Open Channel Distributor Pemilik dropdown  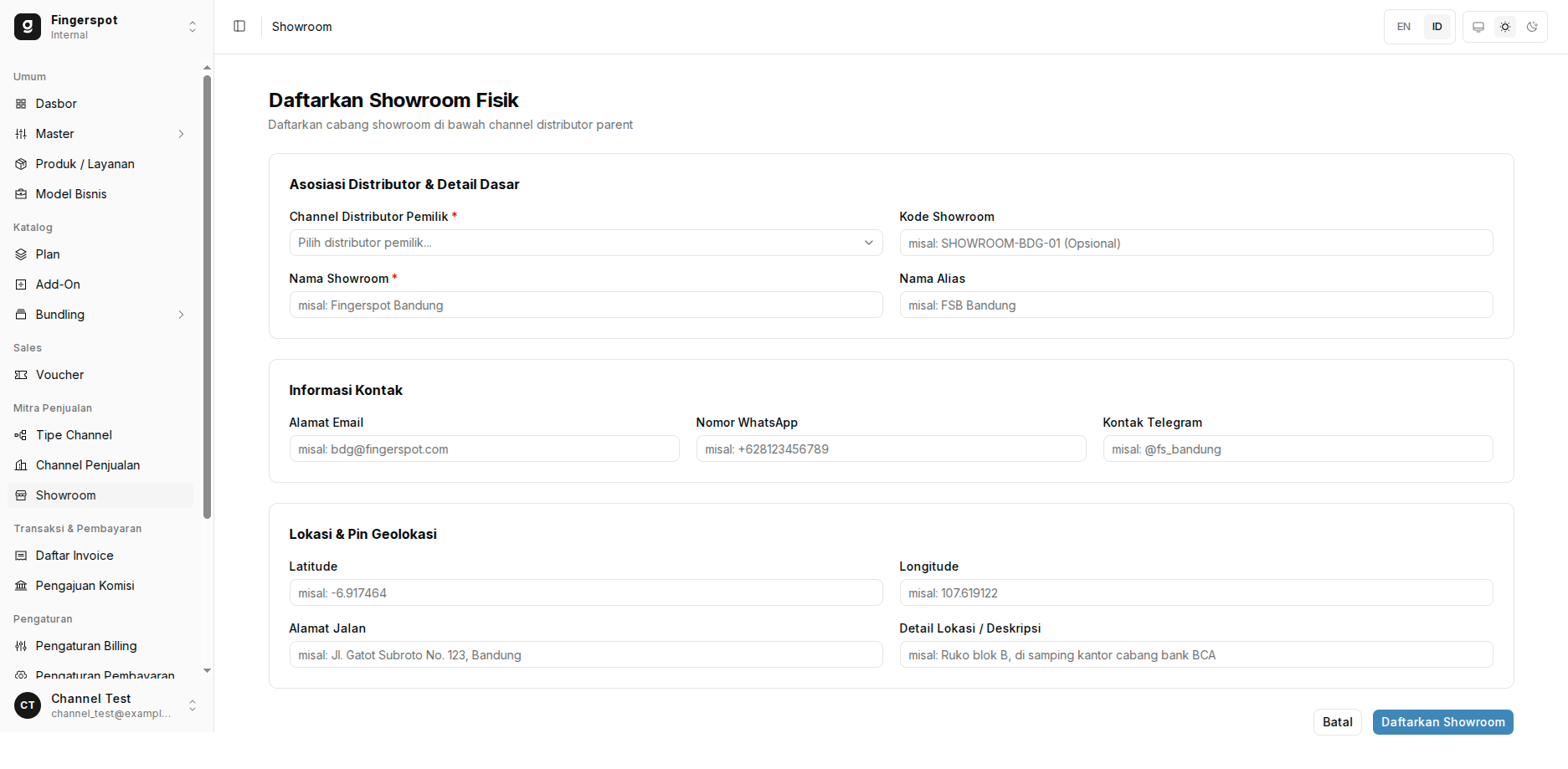[586, 243]
